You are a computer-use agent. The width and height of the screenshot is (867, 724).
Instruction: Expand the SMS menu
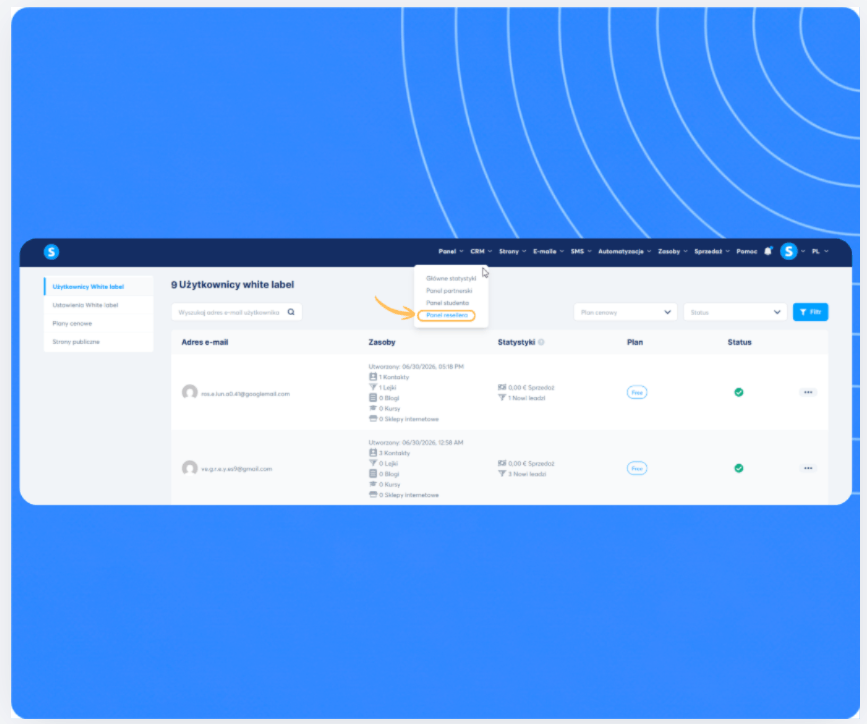click(581, 251)
